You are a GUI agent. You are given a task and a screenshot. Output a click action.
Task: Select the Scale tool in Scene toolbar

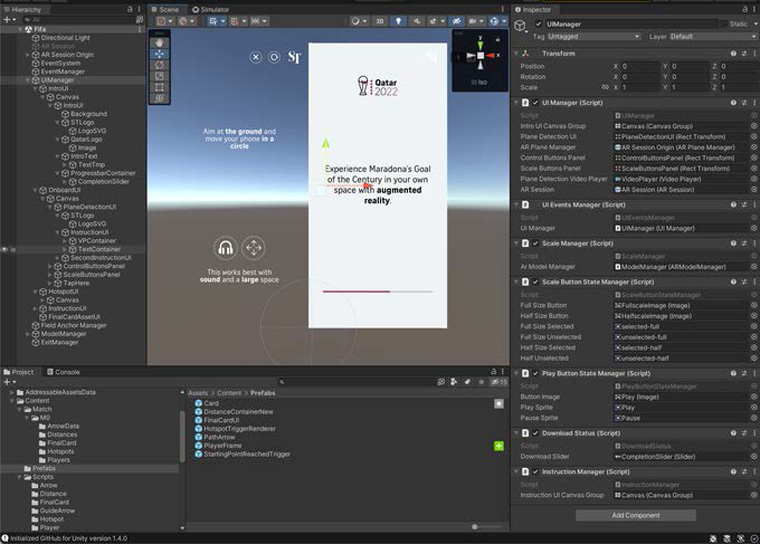coord(159,76)
